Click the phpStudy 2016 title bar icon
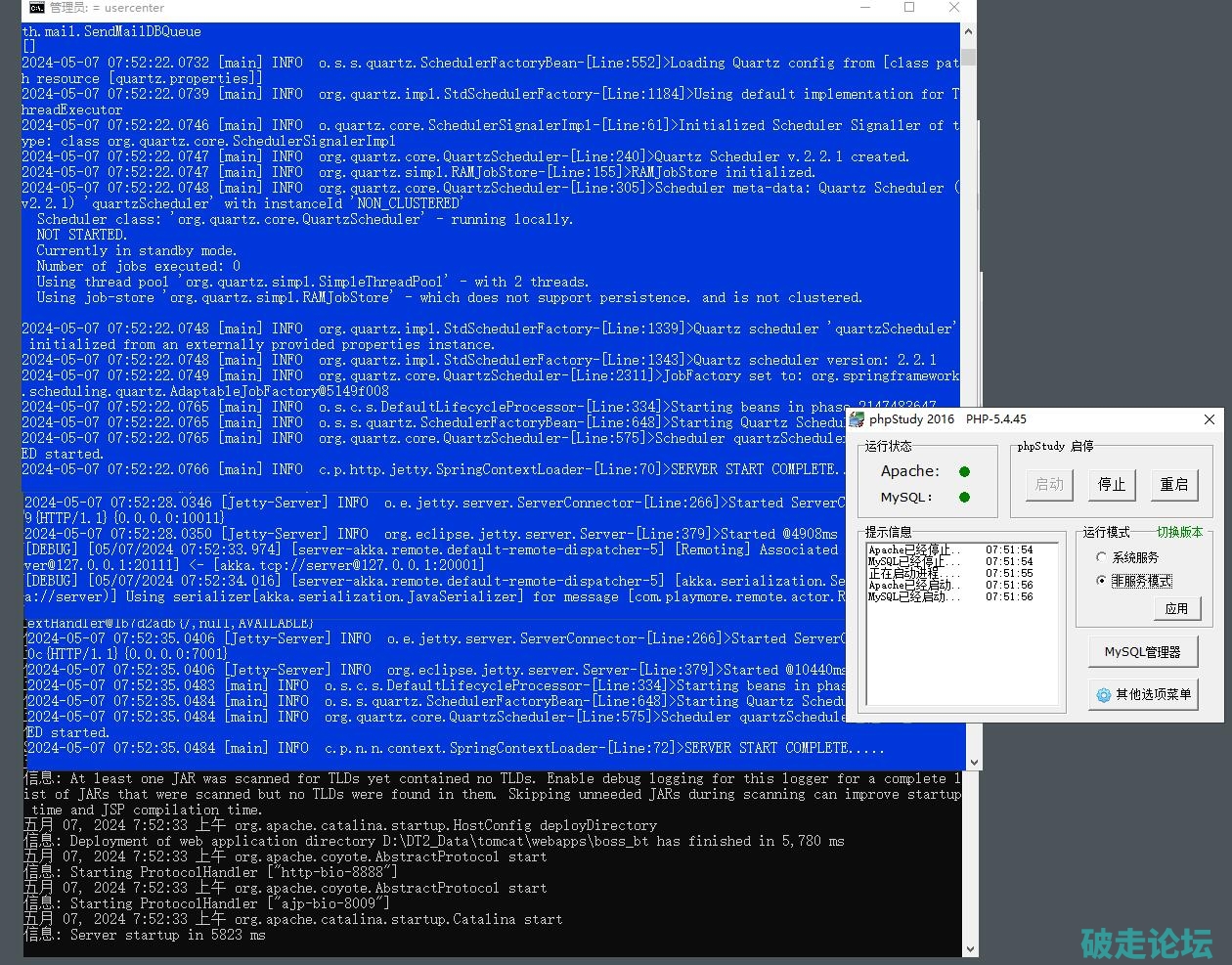Viewport: 1232px width, 965px height. pyautogui.click(x=858, y=419)
